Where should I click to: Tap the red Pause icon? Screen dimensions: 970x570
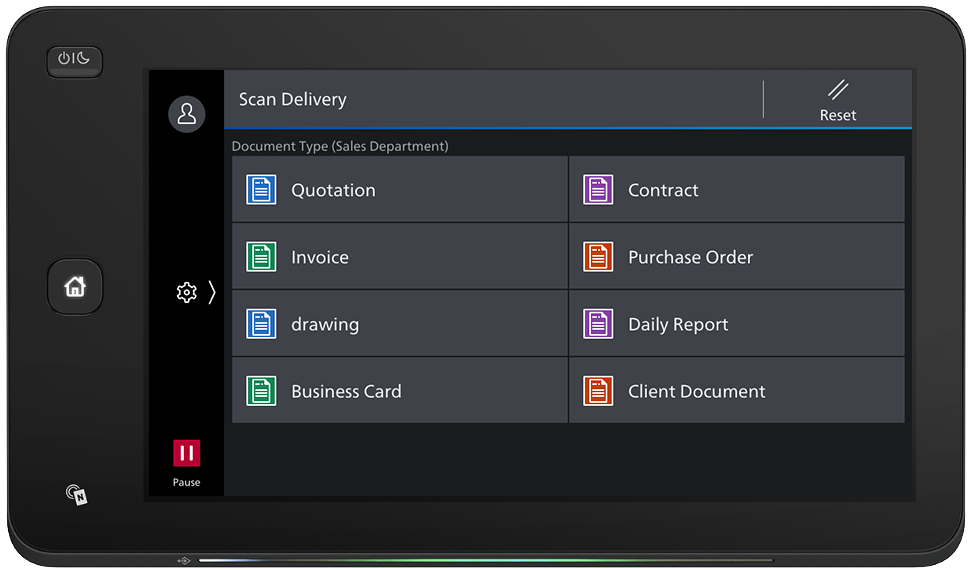(186, 453)
